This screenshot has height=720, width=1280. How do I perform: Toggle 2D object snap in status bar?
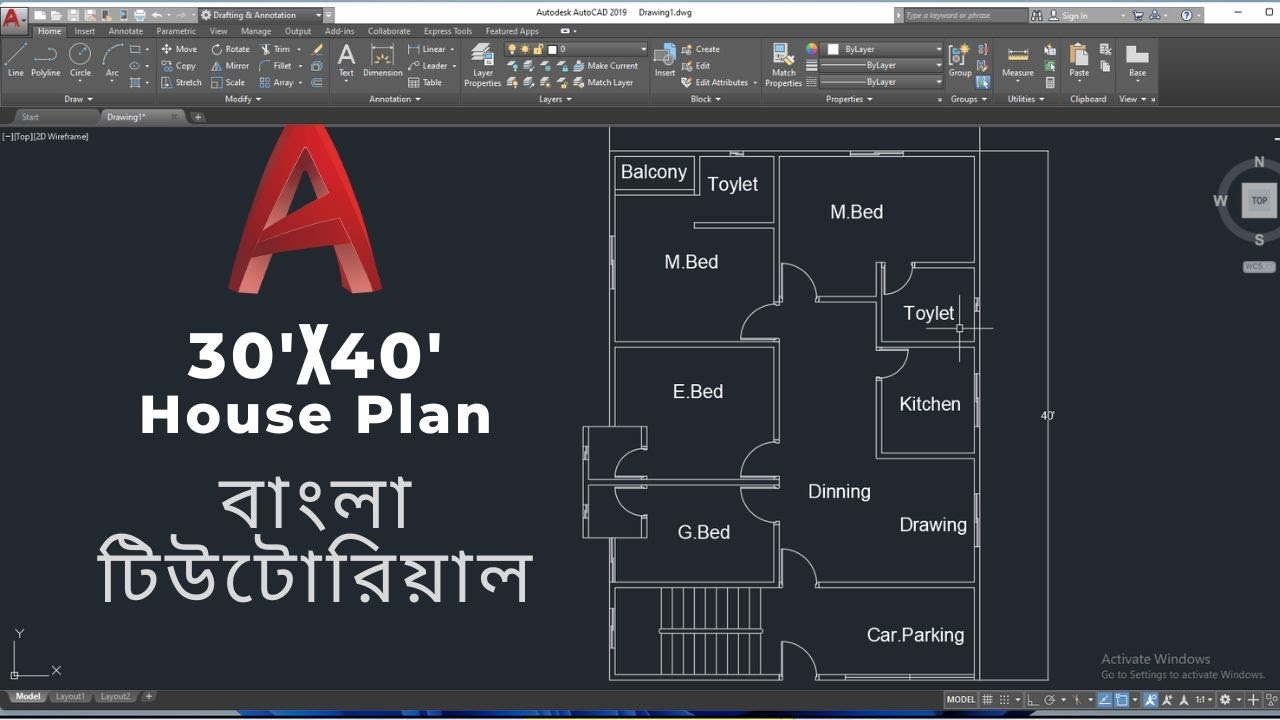pyautogui.click(x=1121, y=700)
